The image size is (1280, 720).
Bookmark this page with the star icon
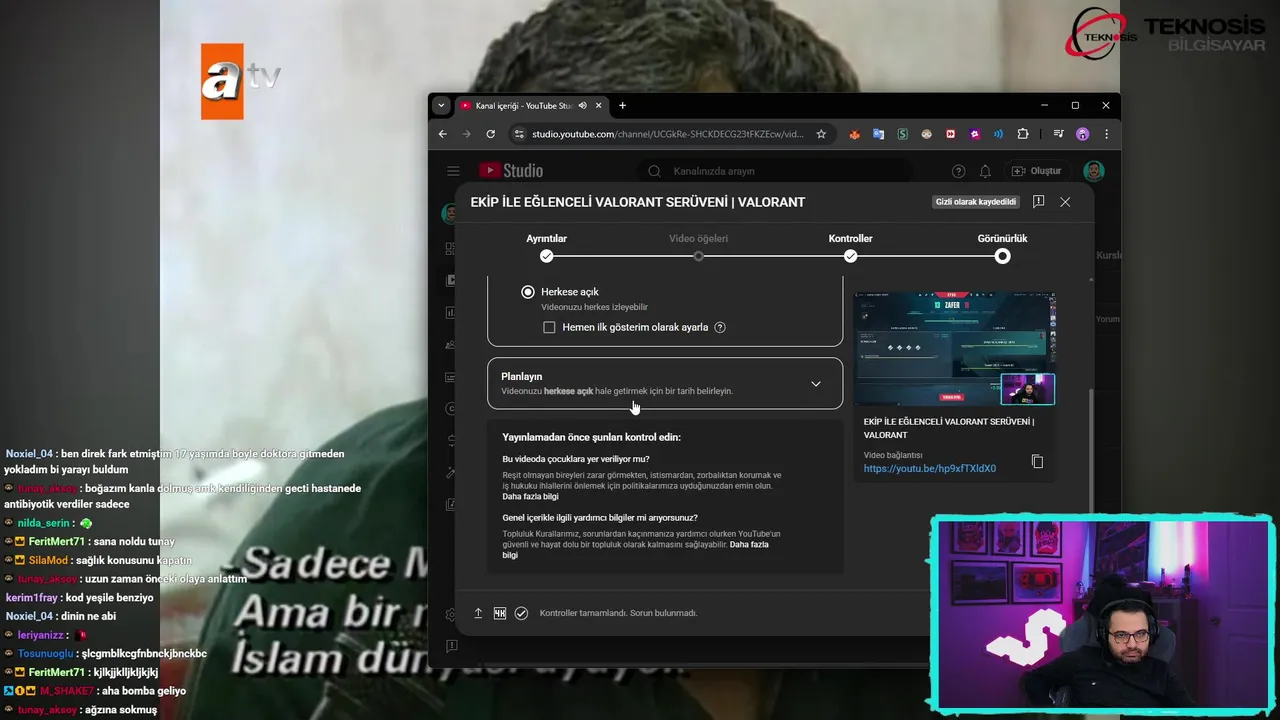point(821,134)
